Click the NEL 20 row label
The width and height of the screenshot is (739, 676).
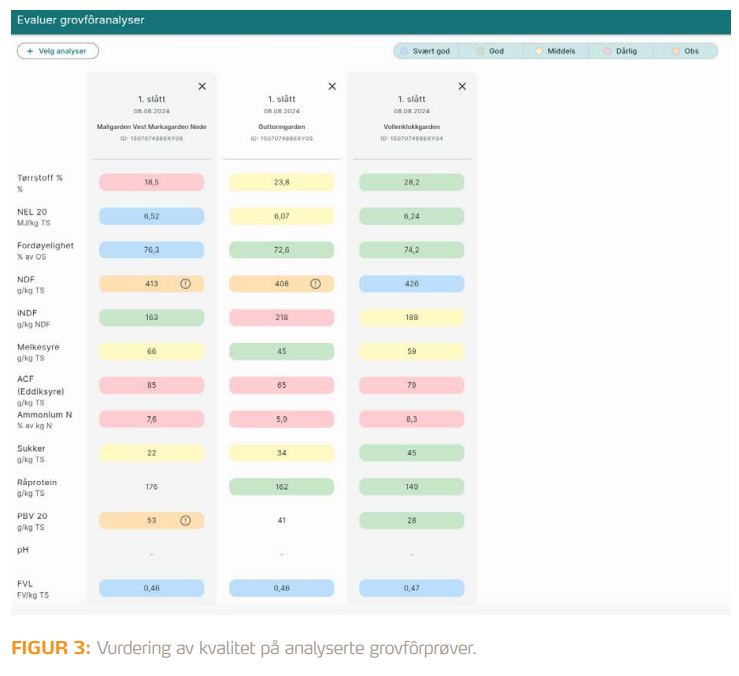32,212
